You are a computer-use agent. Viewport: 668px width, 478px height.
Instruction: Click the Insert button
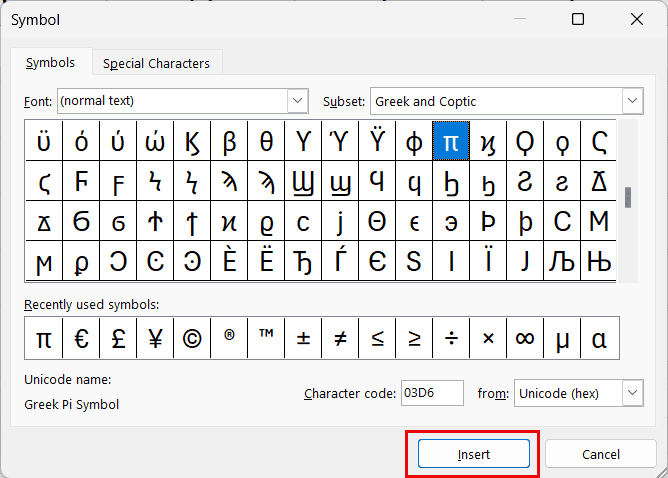(x=473, y=454)
